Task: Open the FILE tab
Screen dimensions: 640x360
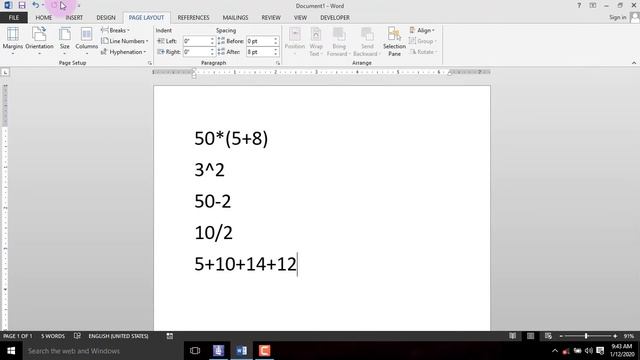Action: click(14, 18)
